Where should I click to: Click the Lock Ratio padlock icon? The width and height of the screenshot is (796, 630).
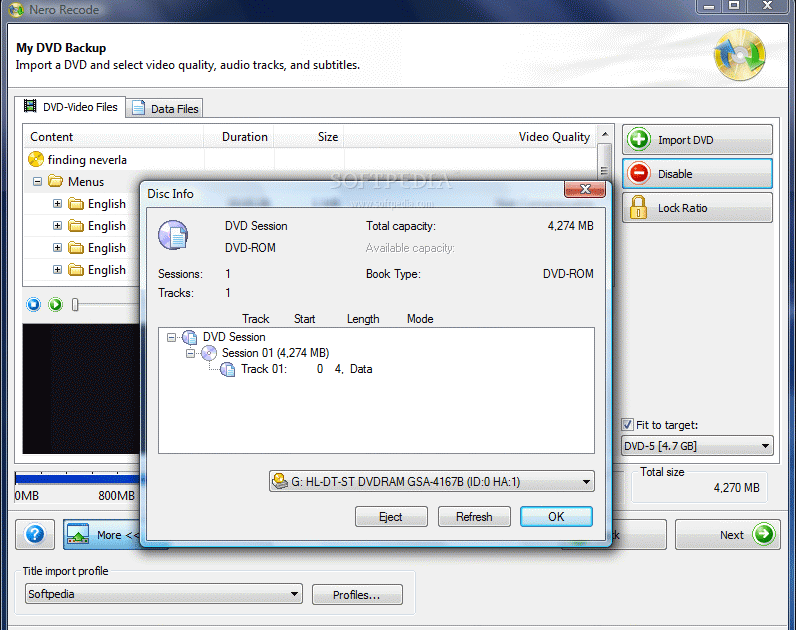click(x=638, y=208)
